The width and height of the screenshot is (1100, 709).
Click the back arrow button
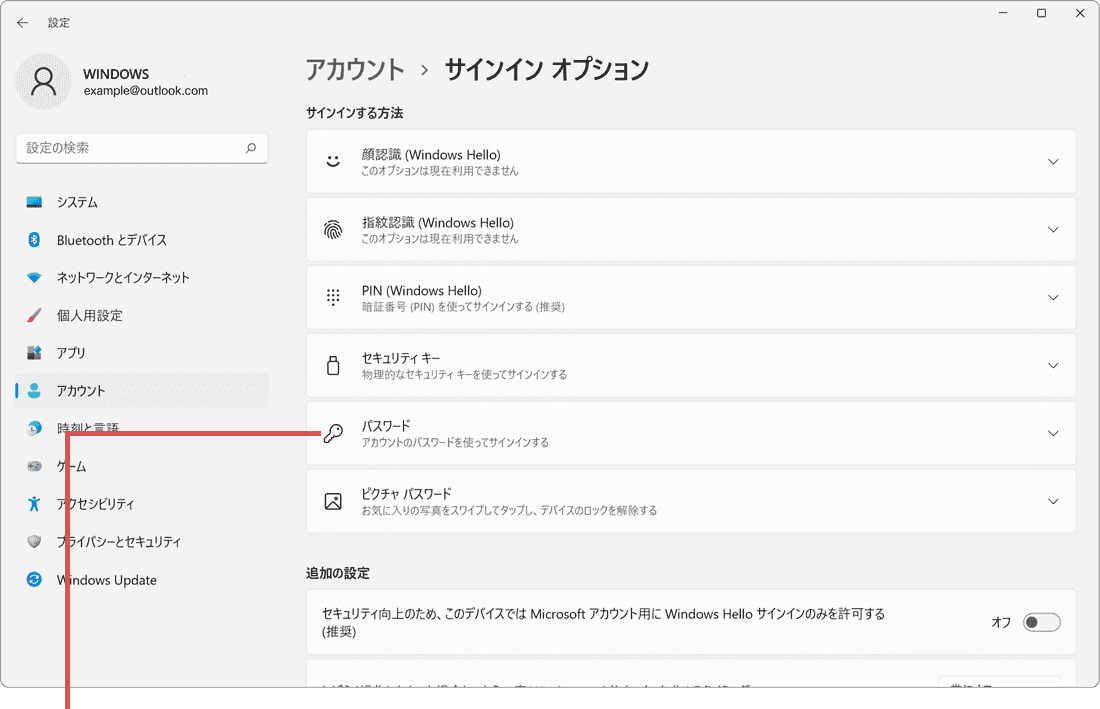click(22, 22)
